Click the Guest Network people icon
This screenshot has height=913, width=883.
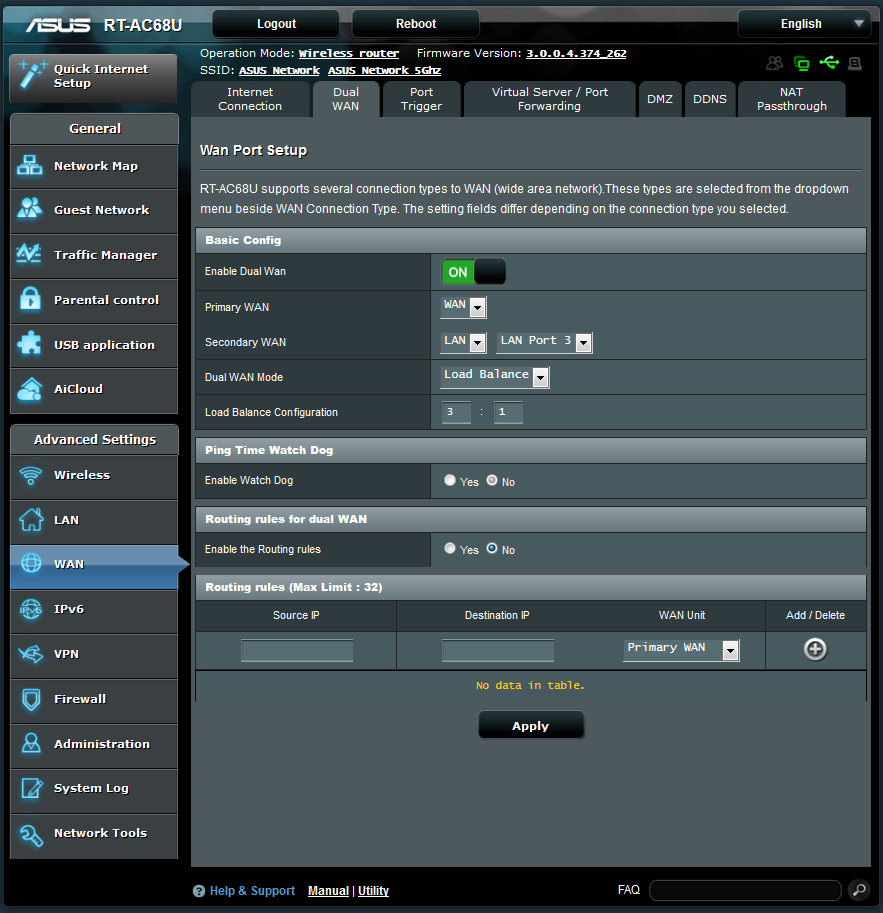click(x=29, y=208)
